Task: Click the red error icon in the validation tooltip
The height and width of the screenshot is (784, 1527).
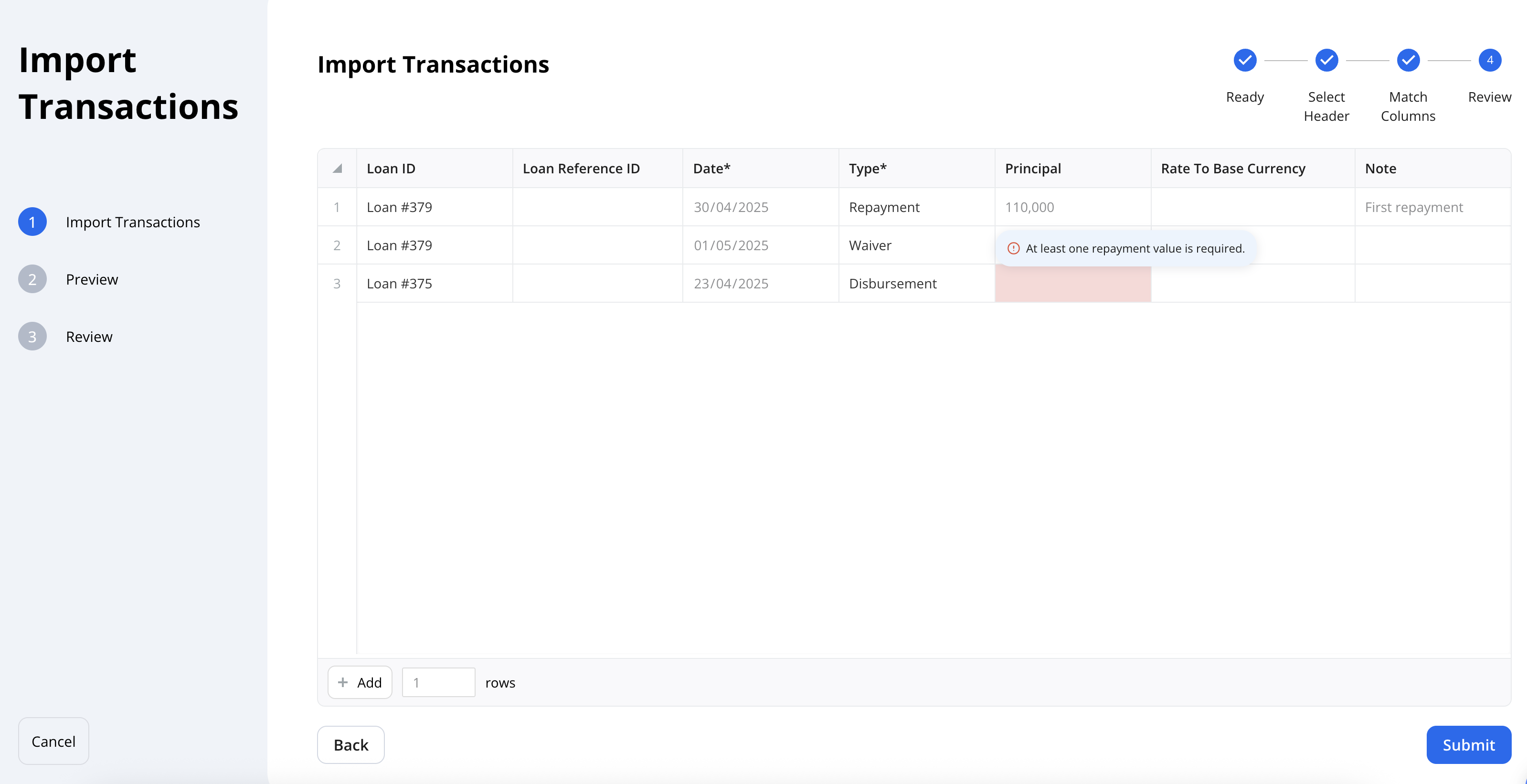Action: (x=1014, y=248)
